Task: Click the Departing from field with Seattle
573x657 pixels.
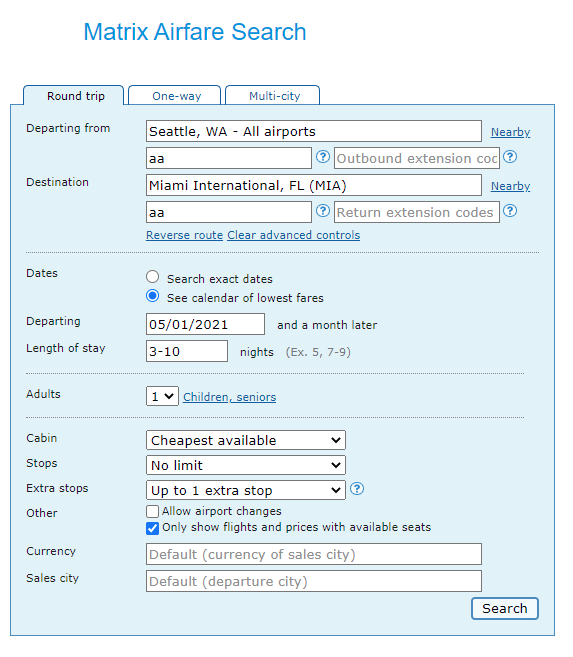Action: (314, 131)
